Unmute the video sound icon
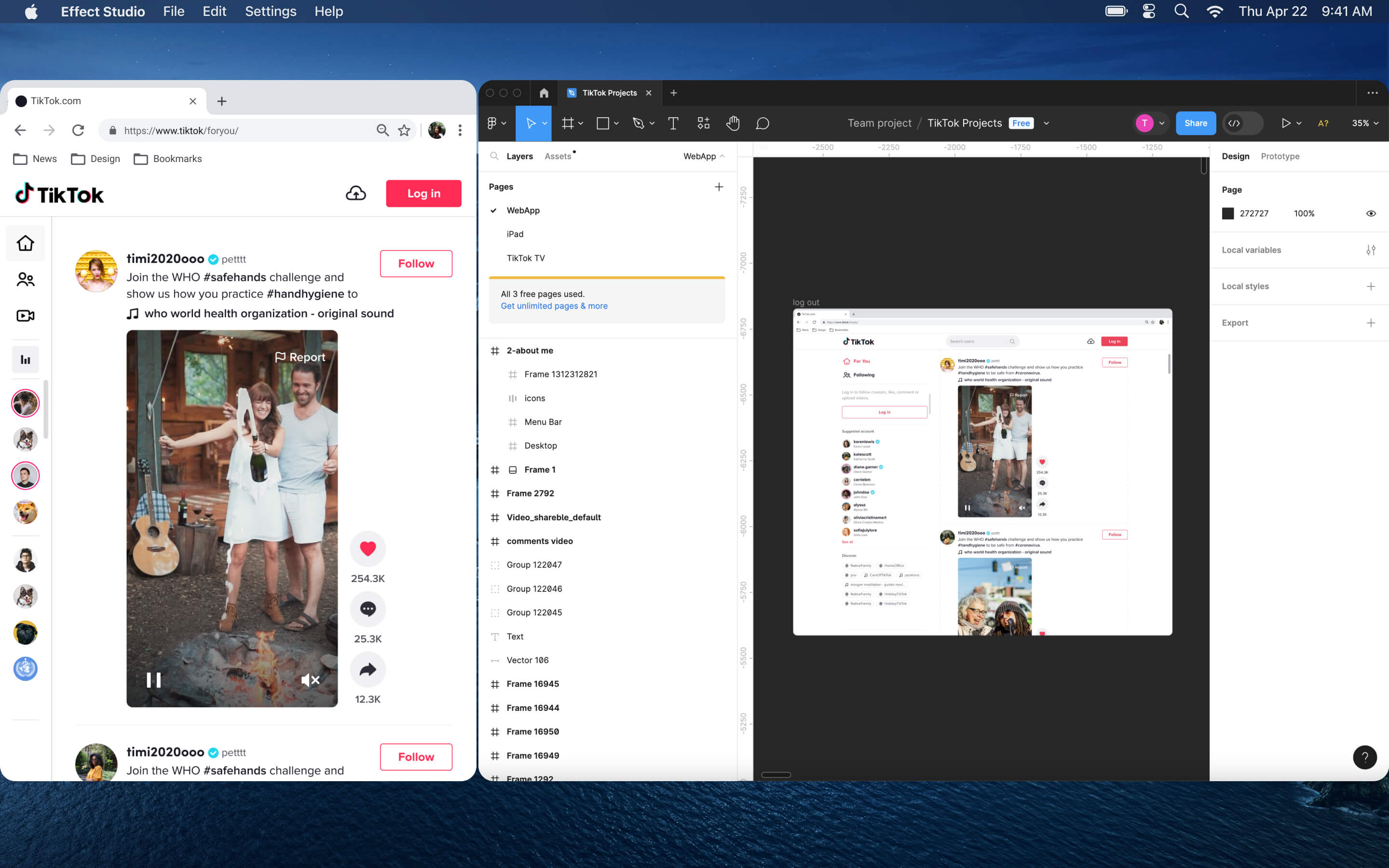 310,680
